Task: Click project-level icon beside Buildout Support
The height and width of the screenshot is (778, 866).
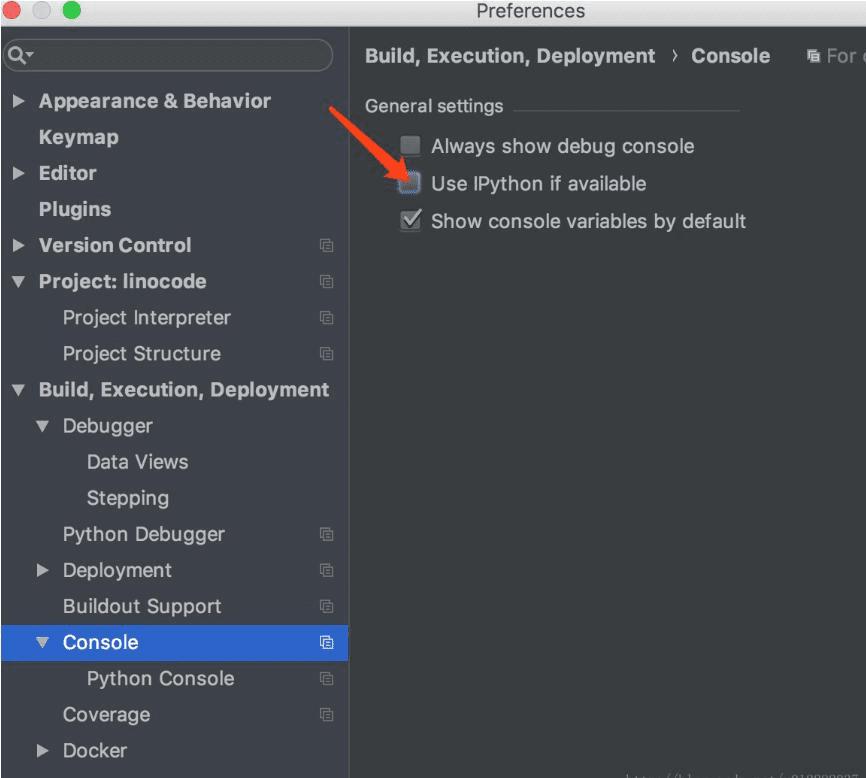Action: click(x=326, y=607)
